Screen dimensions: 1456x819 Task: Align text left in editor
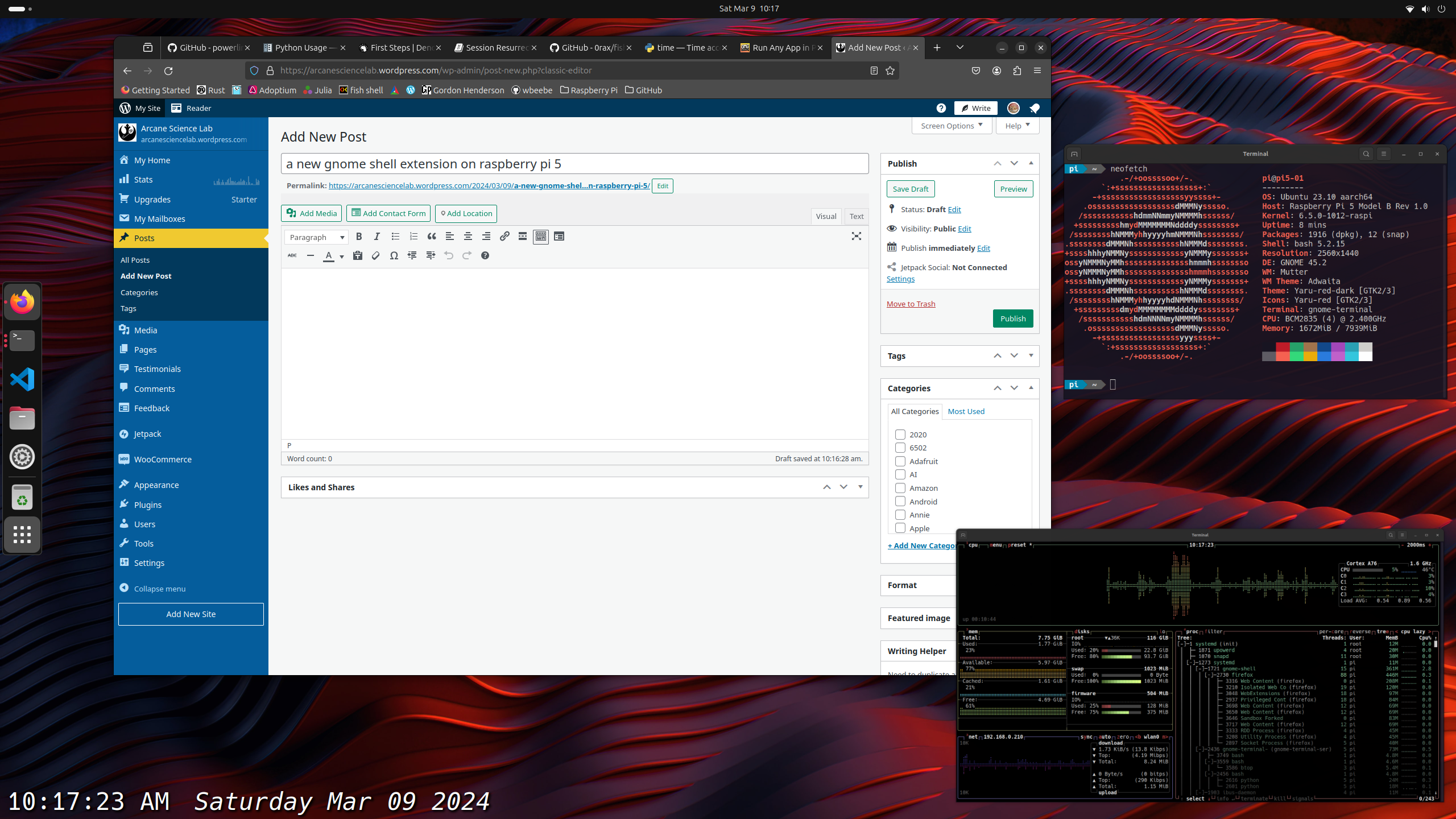click(x=450, y=237)
